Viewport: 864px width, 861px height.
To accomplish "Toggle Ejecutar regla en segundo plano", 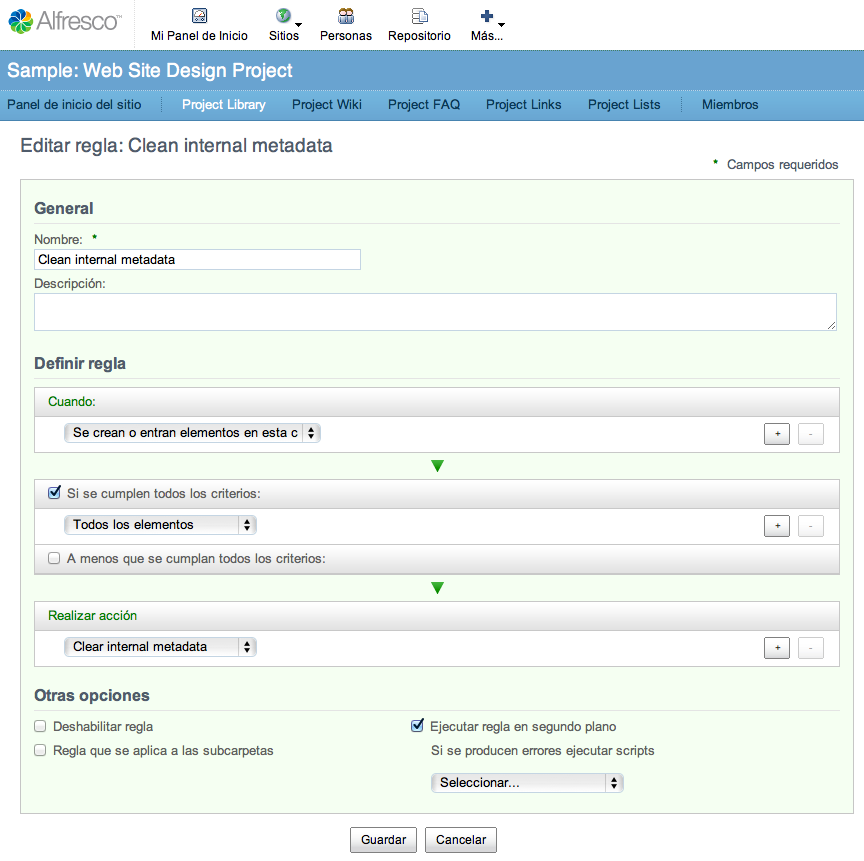I will click(418, 725).
